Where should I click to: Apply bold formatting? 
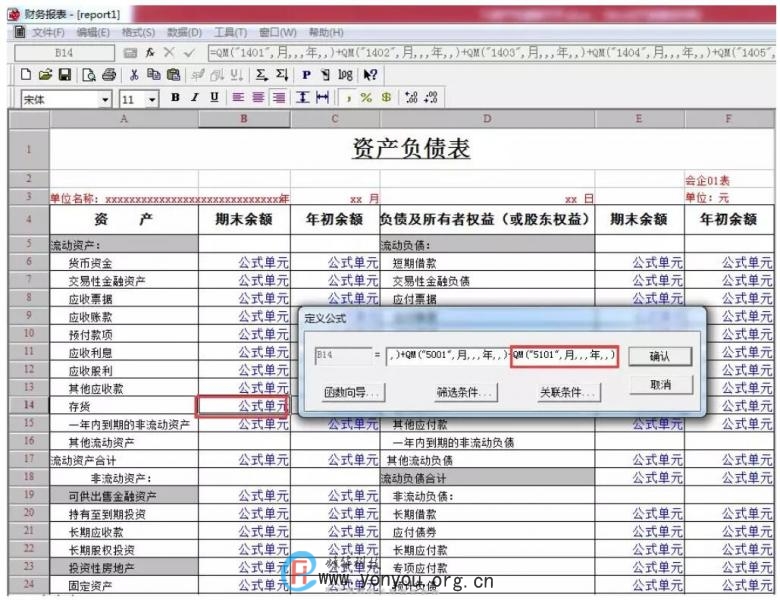[x=175, y=98]
